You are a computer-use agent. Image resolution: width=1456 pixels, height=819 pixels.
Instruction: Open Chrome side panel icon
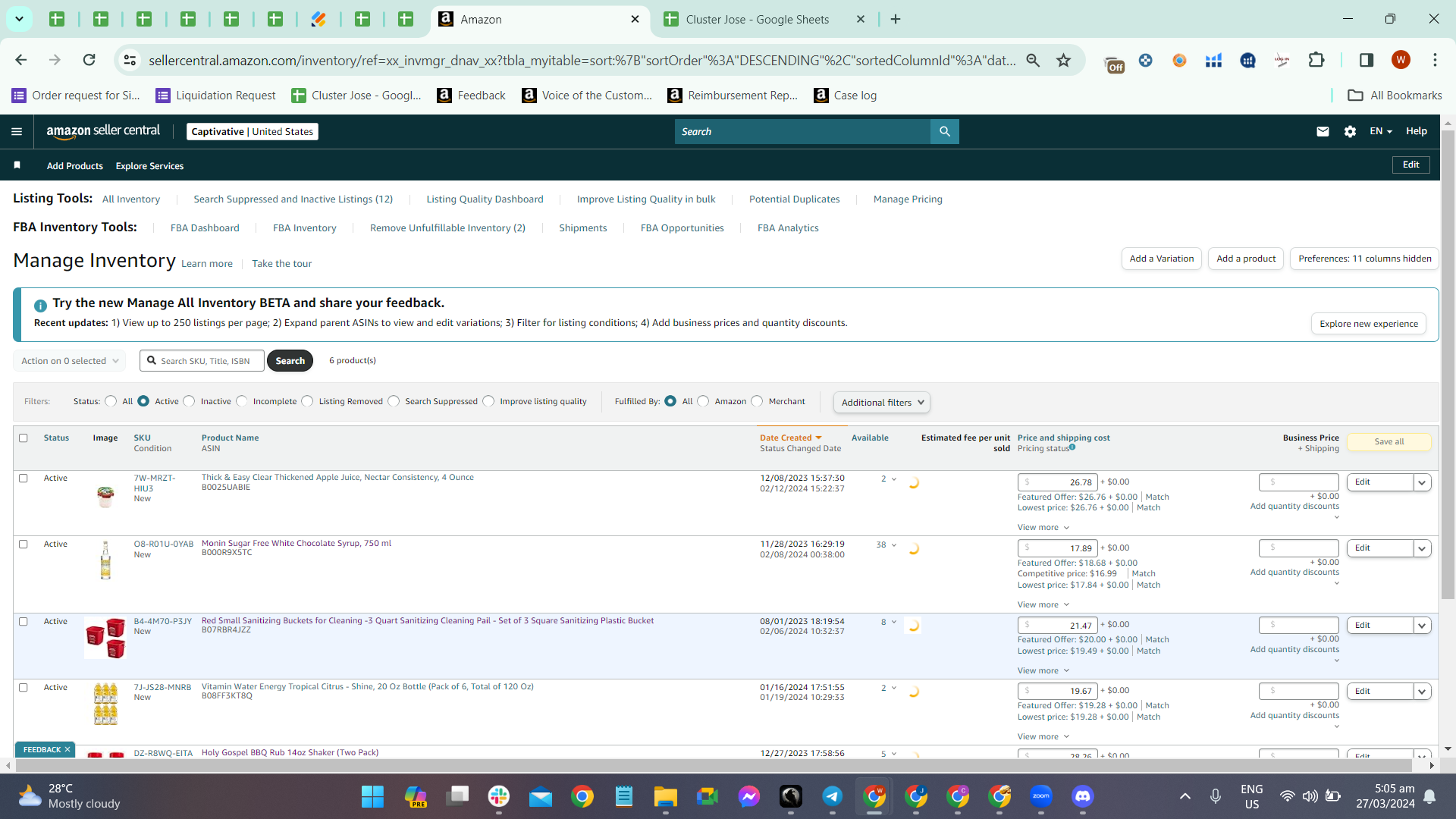point(1367,60)
